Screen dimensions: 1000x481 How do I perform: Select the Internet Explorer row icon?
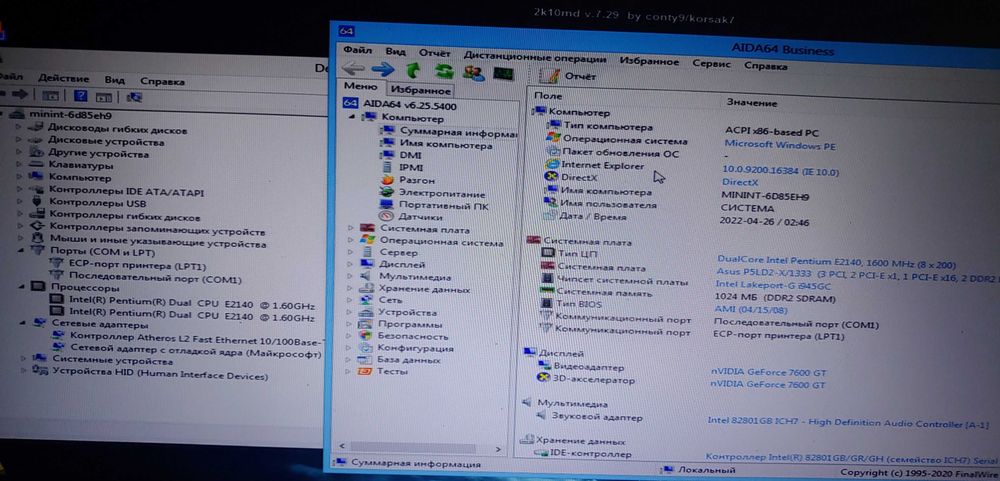click(552, 165)
